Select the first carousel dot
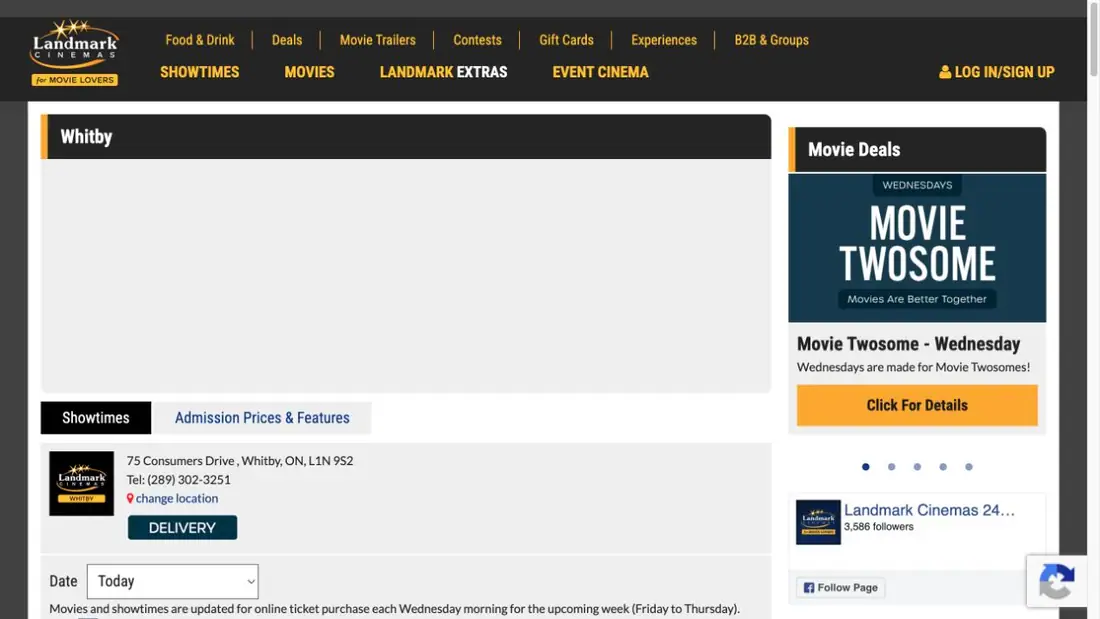This screenshot has width=1100, height=619. pyautogui.click(x=866, y=467)
